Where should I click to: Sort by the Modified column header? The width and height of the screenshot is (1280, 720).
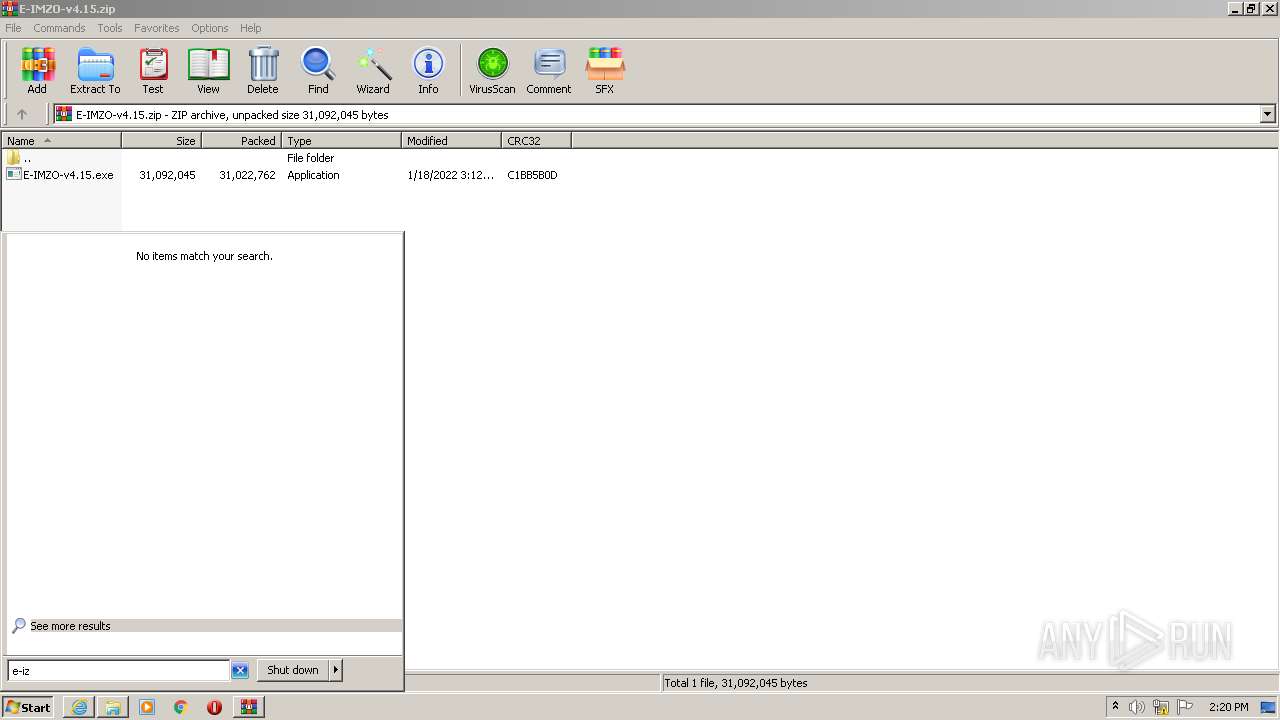click(x=451, y=141)
